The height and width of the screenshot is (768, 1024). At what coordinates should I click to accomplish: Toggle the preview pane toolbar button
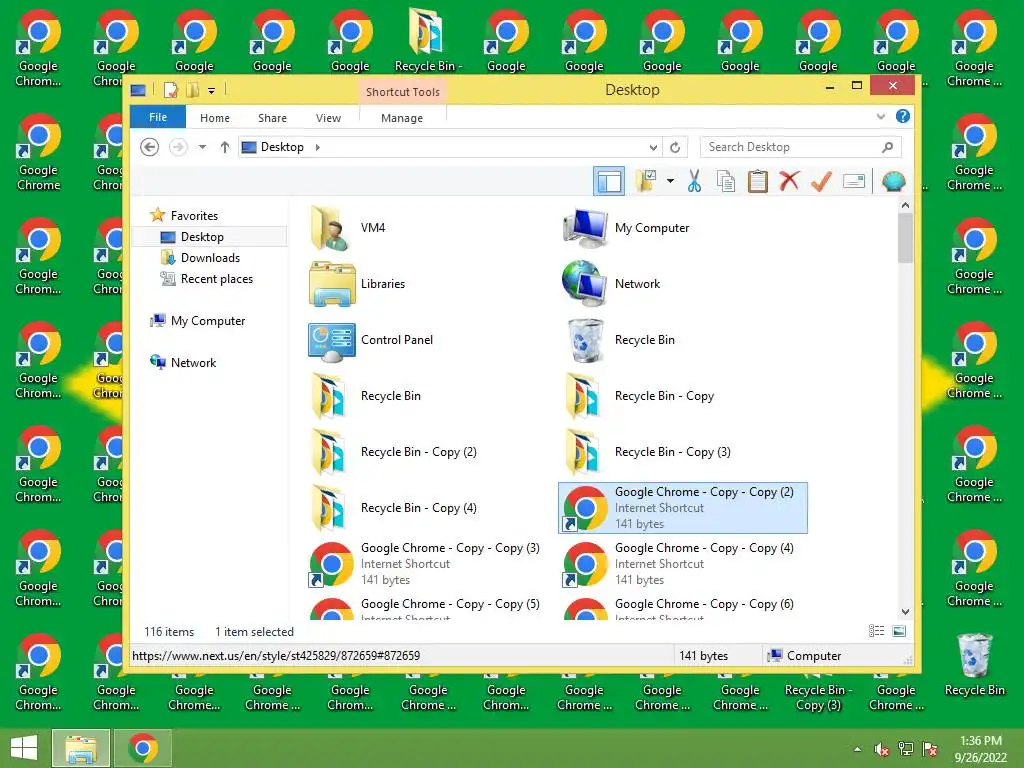(x=609, y=181)
